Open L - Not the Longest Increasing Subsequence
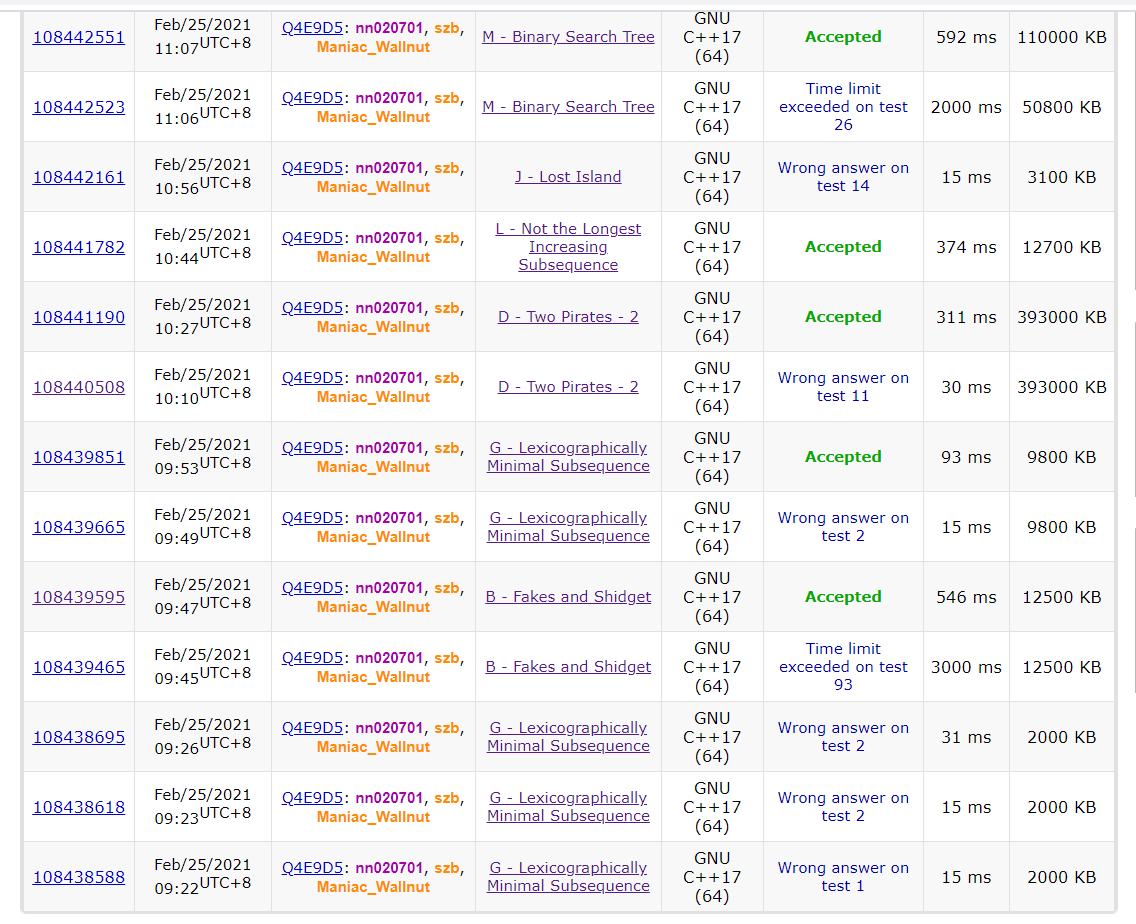 coord(568,247)
